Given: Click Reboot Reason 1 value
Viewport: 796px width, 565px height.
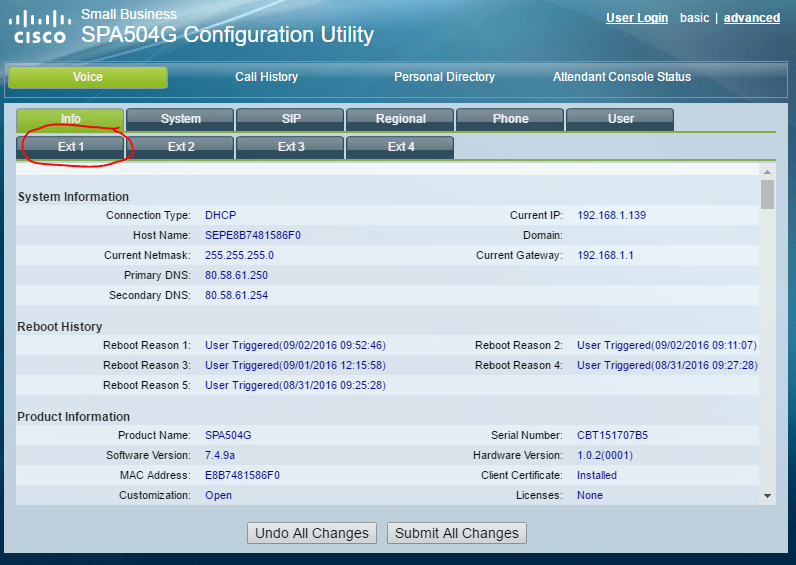Looking at the screenshot, I should (295, 346).
